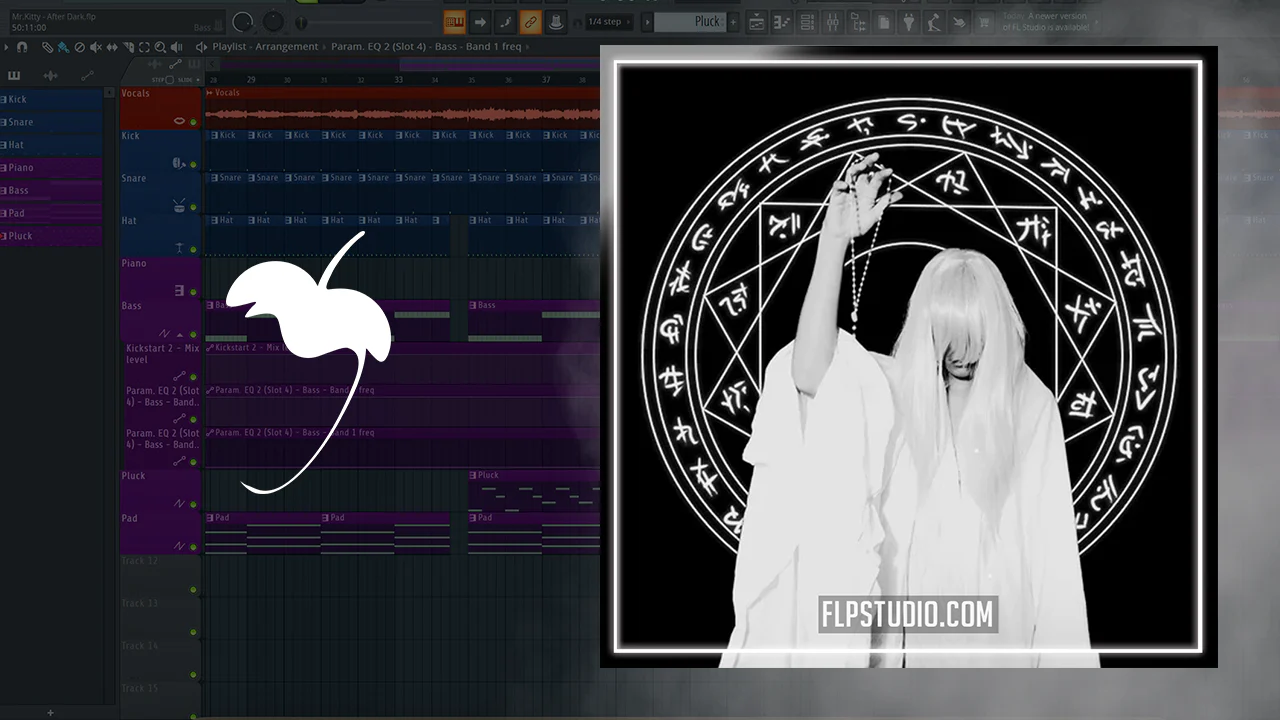Select the Pluck pattern in the picker

[51, 236]
